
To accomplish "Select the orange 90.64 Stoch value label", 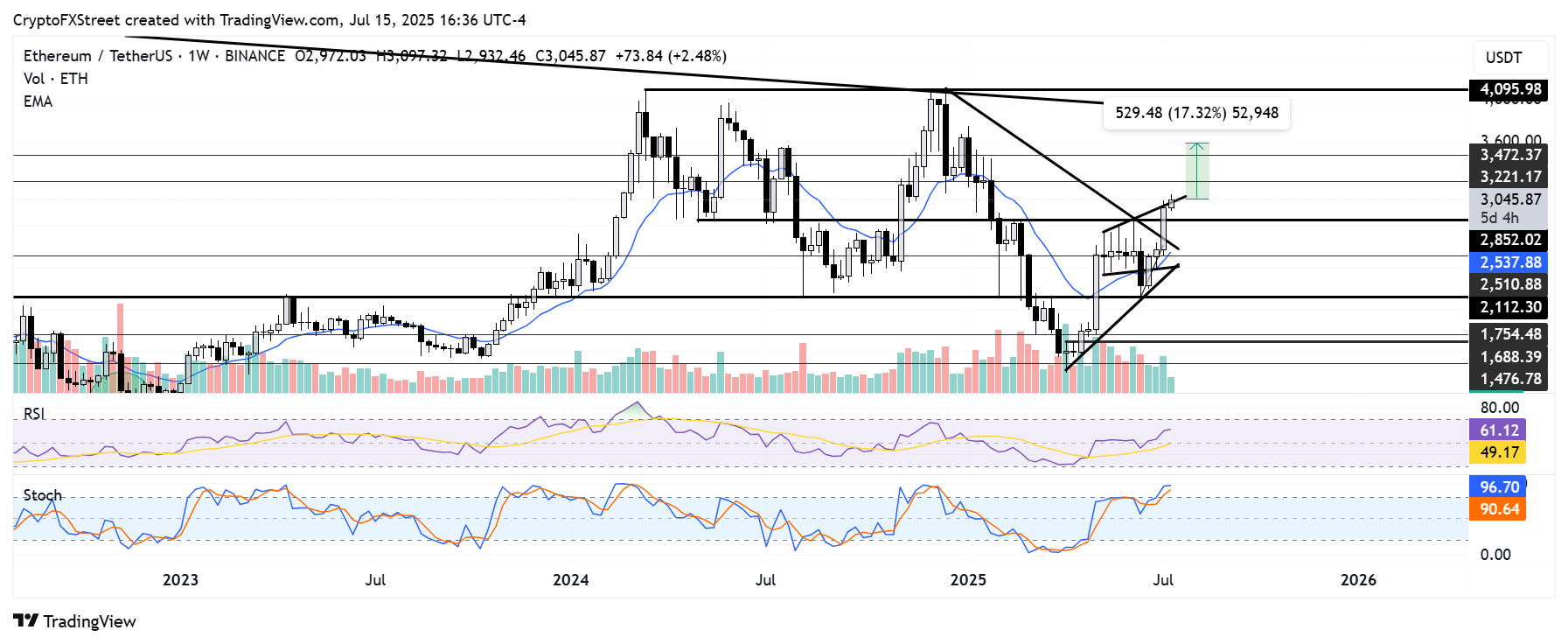I will click(1499, 509).
